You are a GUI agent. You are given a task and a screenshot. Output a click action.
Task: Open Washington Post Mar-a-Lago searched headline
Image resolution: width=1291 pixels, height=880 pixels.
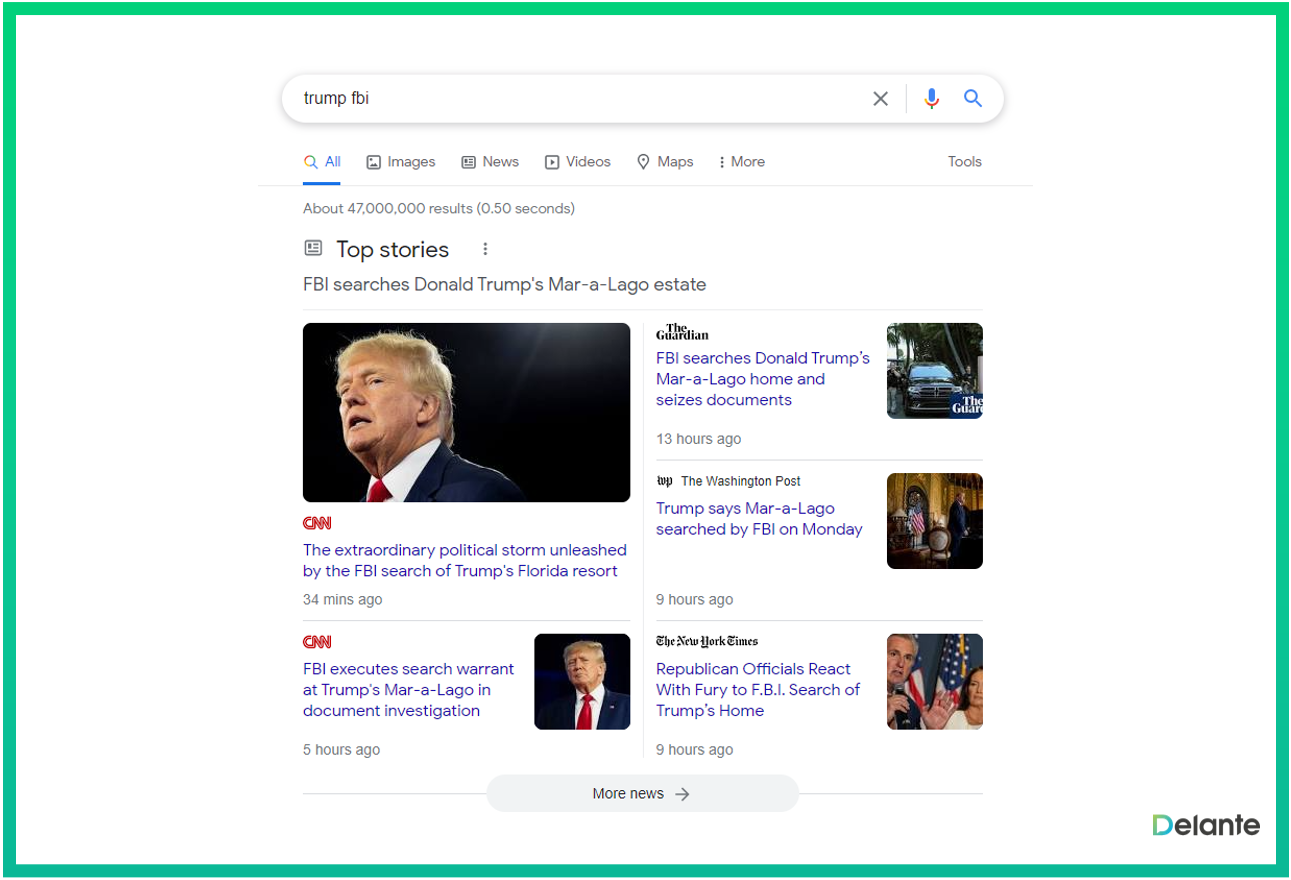(x=758, y=519)
